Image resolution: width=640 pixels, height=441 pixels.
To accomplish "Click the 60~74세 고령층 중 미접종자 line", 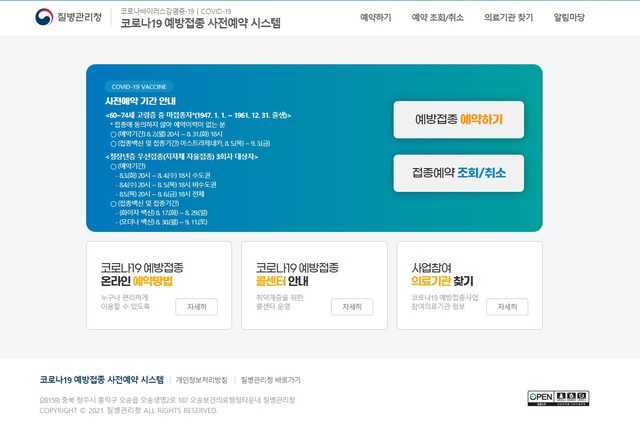I will (198, 116).
